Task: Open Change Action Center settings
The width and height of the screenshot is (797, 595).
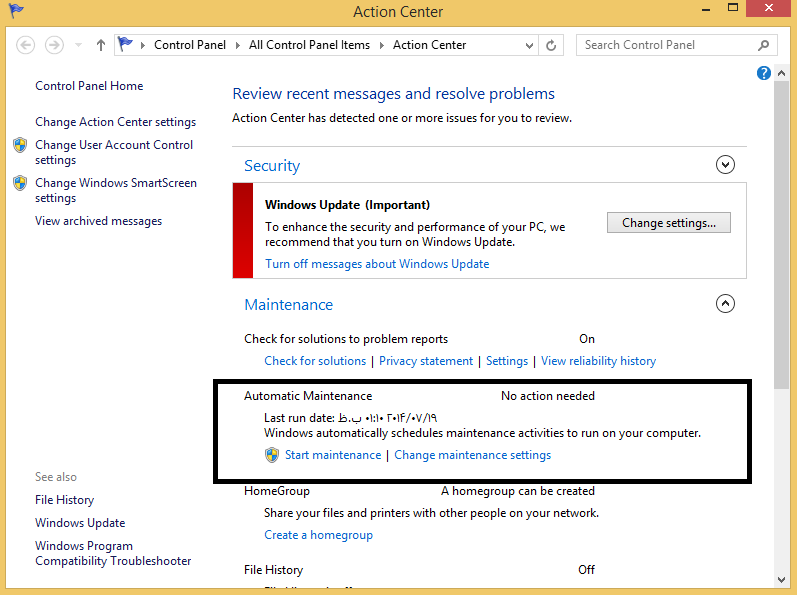Action: [115, 122]
